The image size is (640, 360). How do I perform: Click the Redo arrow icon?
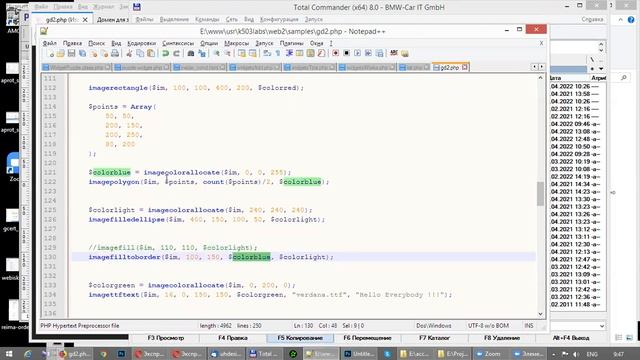coord(176,53)
